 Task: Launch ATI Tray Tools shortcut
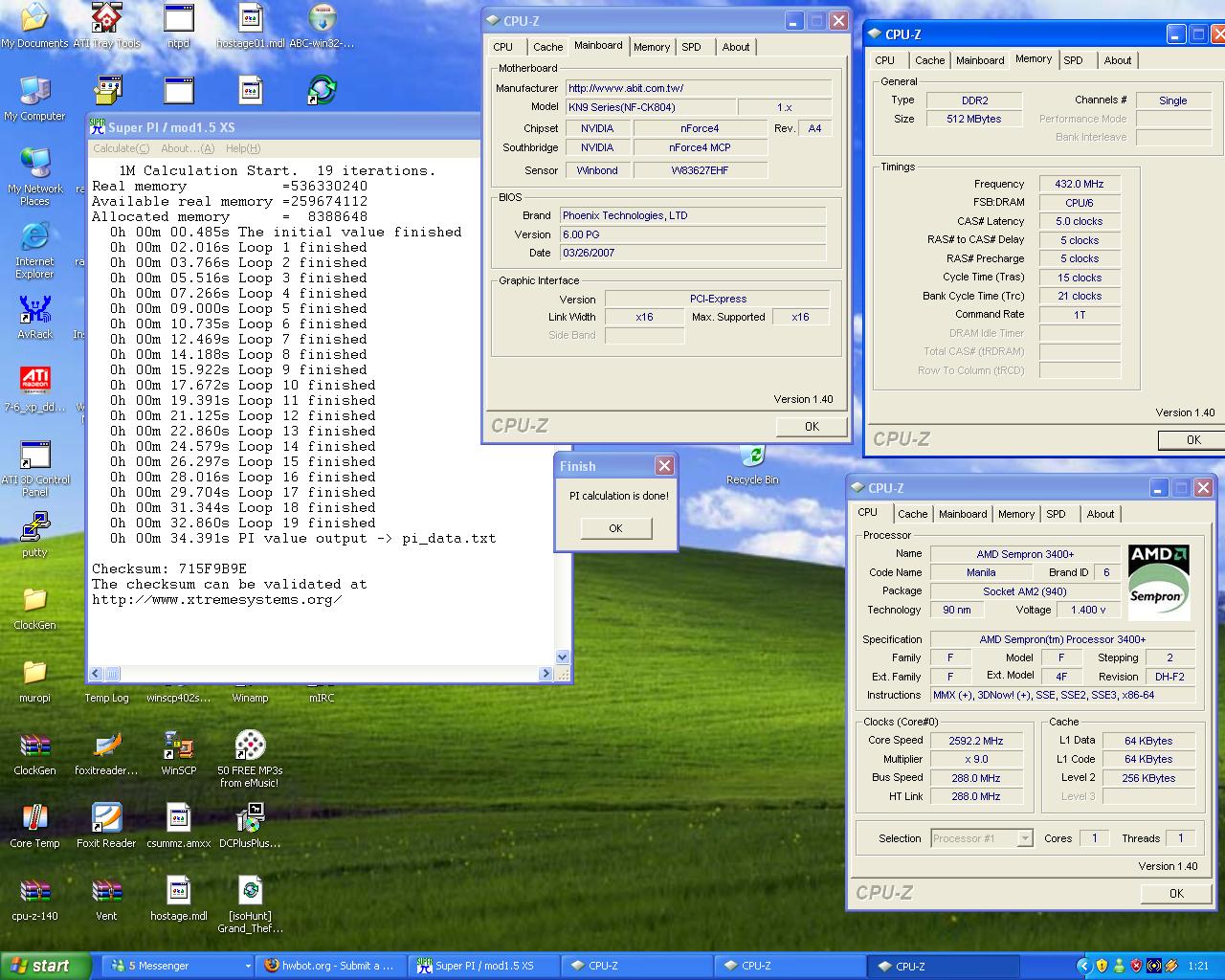[106, 26]
